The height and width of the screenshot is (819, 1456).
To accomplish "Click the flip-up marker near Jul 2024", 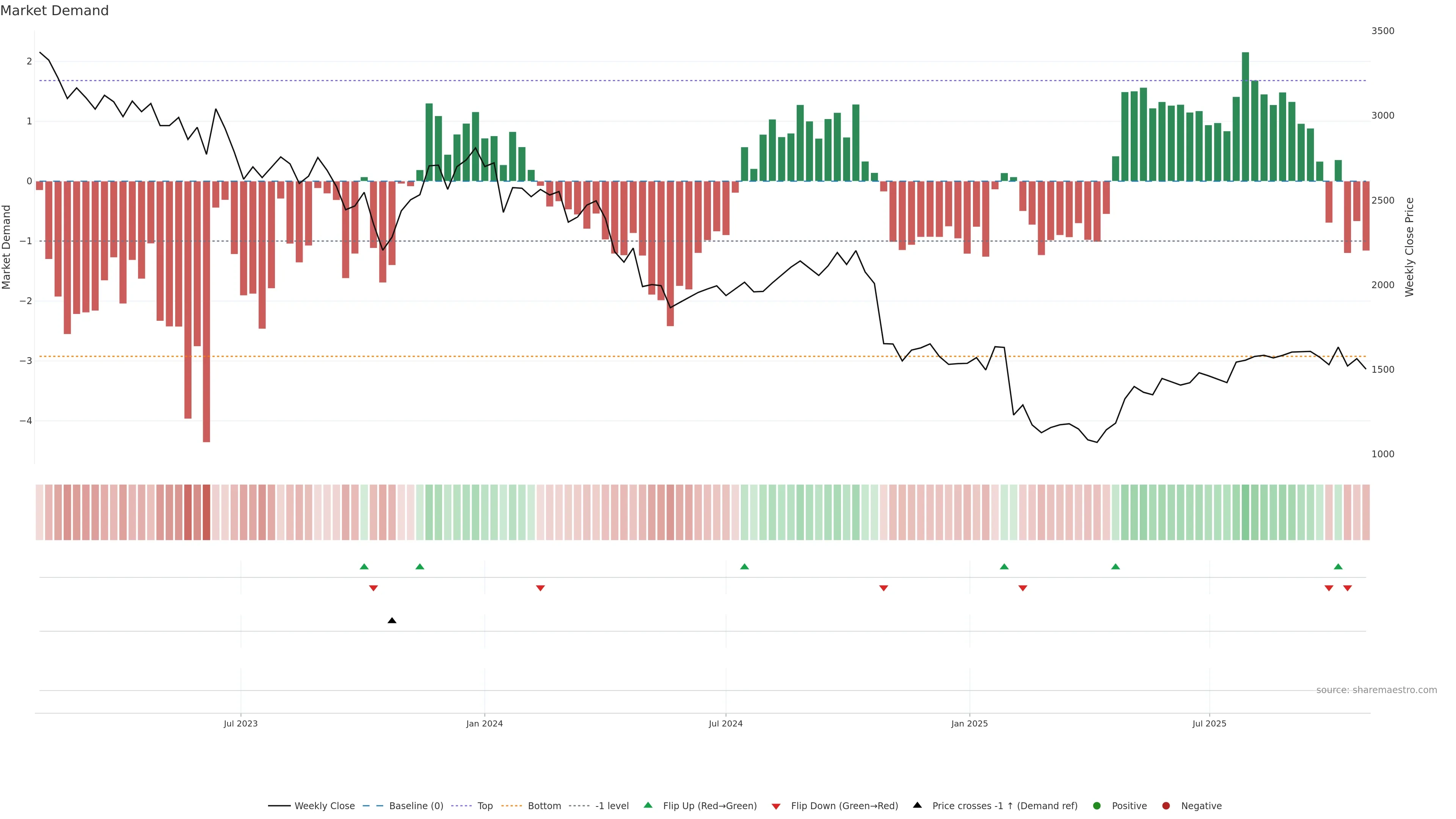I will (x=744, y=566).
